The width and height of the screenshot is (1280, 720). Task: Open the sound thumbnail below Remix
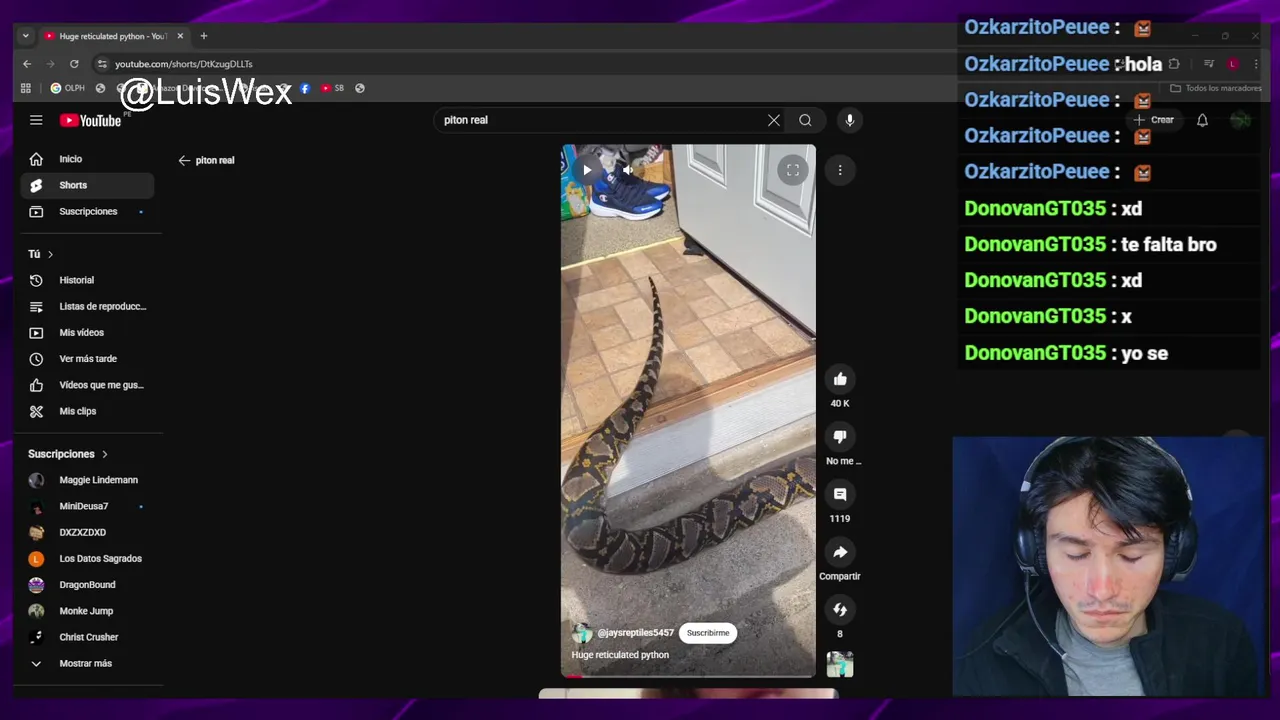(x=840, y=664)
